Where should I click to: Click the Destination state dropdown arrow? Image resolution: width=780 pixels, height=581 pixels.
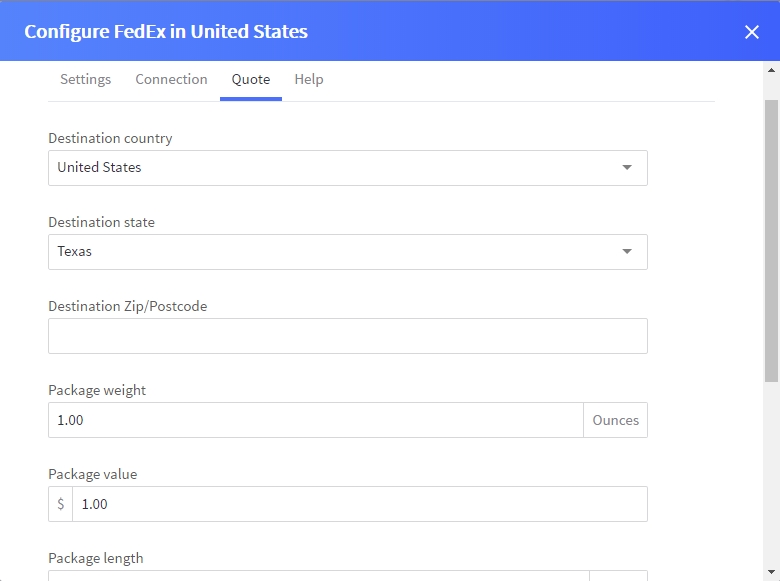[x=627, y=252]
